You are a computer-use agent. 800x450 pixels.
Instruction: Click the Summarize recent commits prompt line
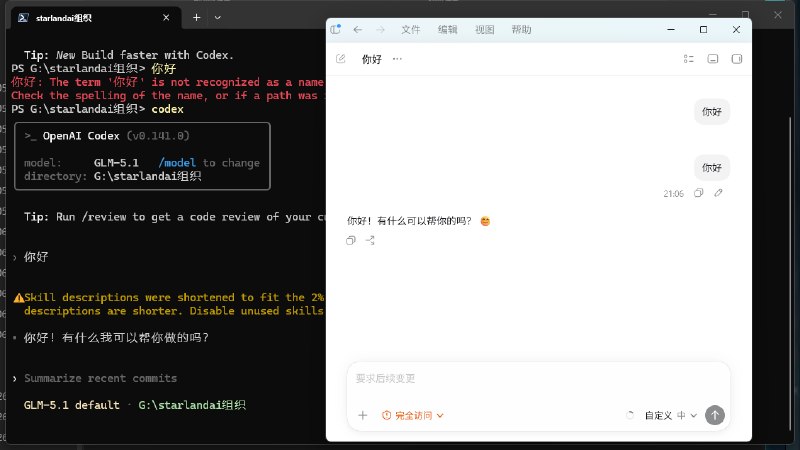click(101, 378)
